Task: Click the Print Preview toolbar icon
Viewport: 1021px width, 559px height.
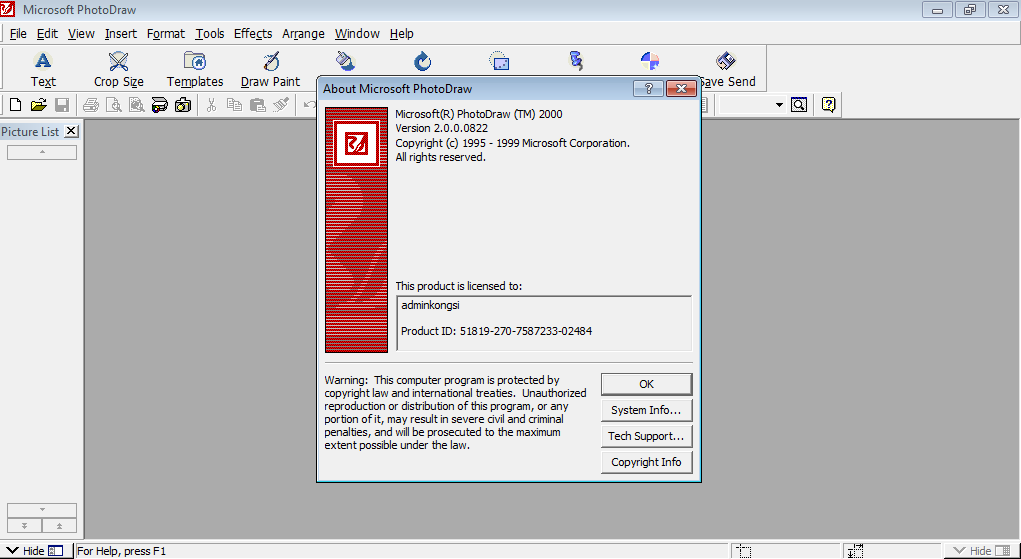Action: (x=114, y=104)
